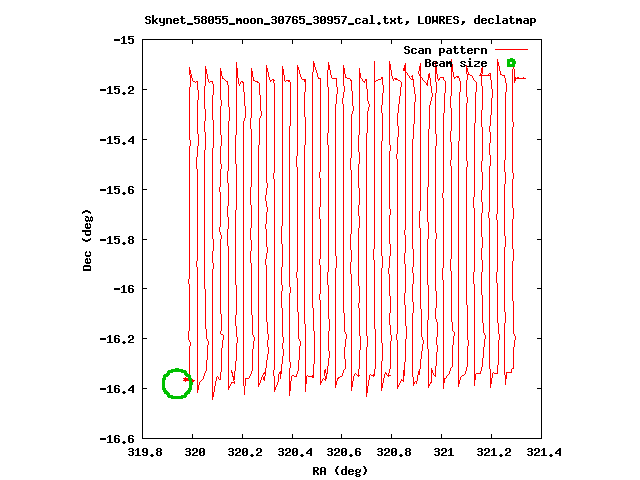640x480 pixels.
Task: Click the red star marker inside green circle
Action: click(x=186, y=380)
